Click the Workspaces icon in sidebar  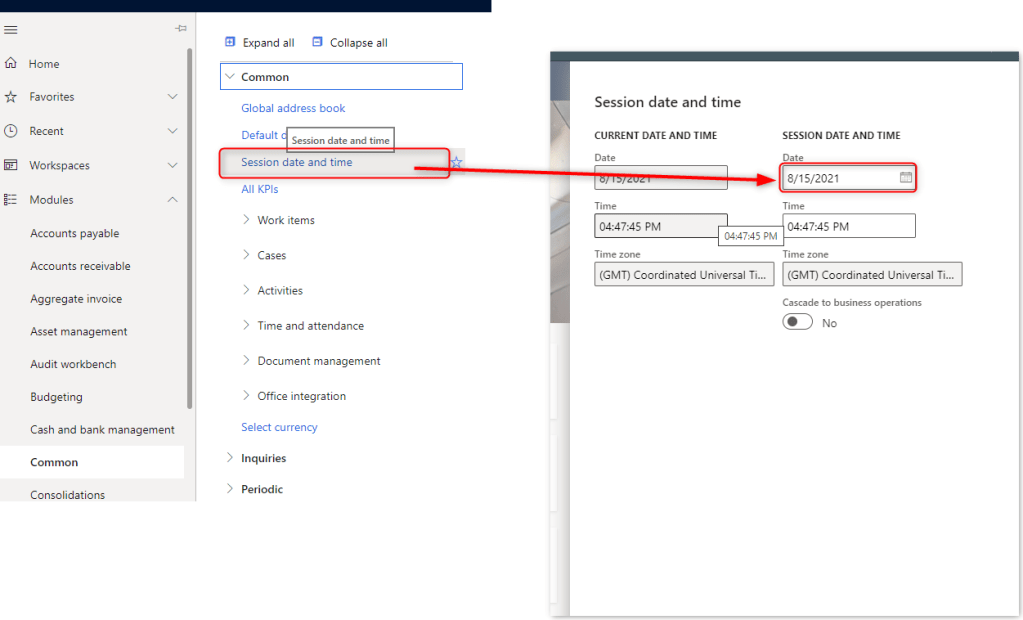click(x=11, y=165)
